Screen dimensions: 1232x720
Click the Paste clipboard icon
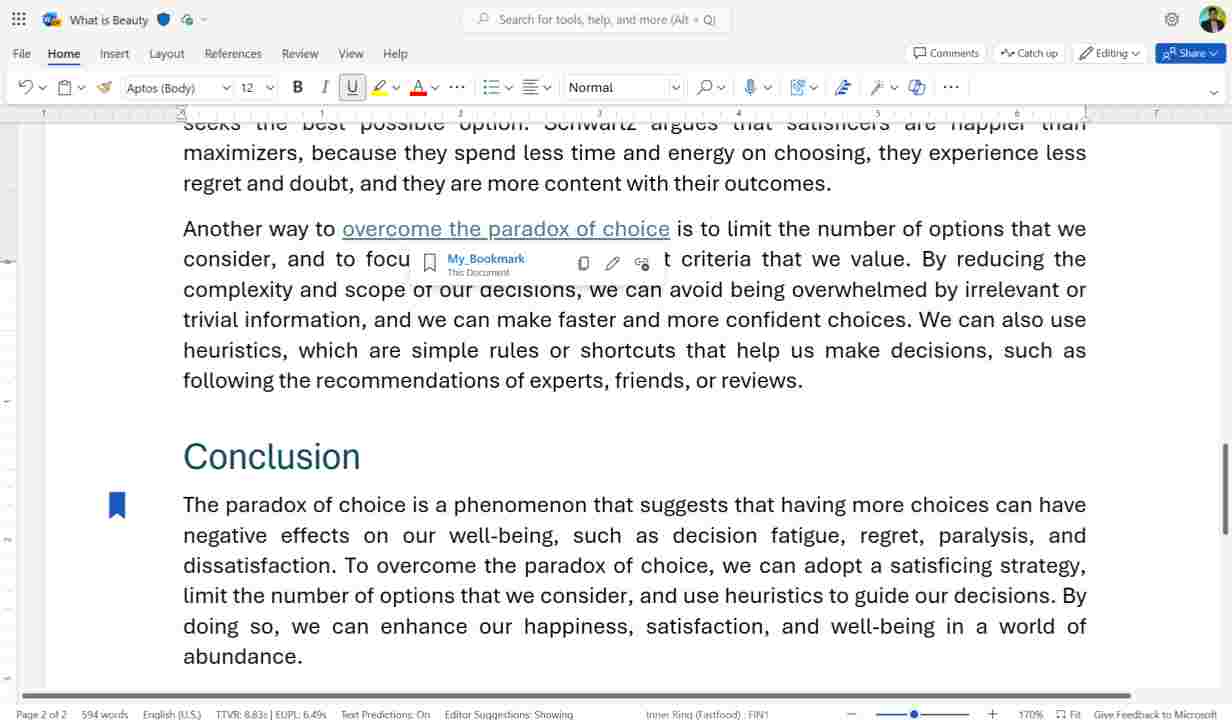(x=64, y=87)
